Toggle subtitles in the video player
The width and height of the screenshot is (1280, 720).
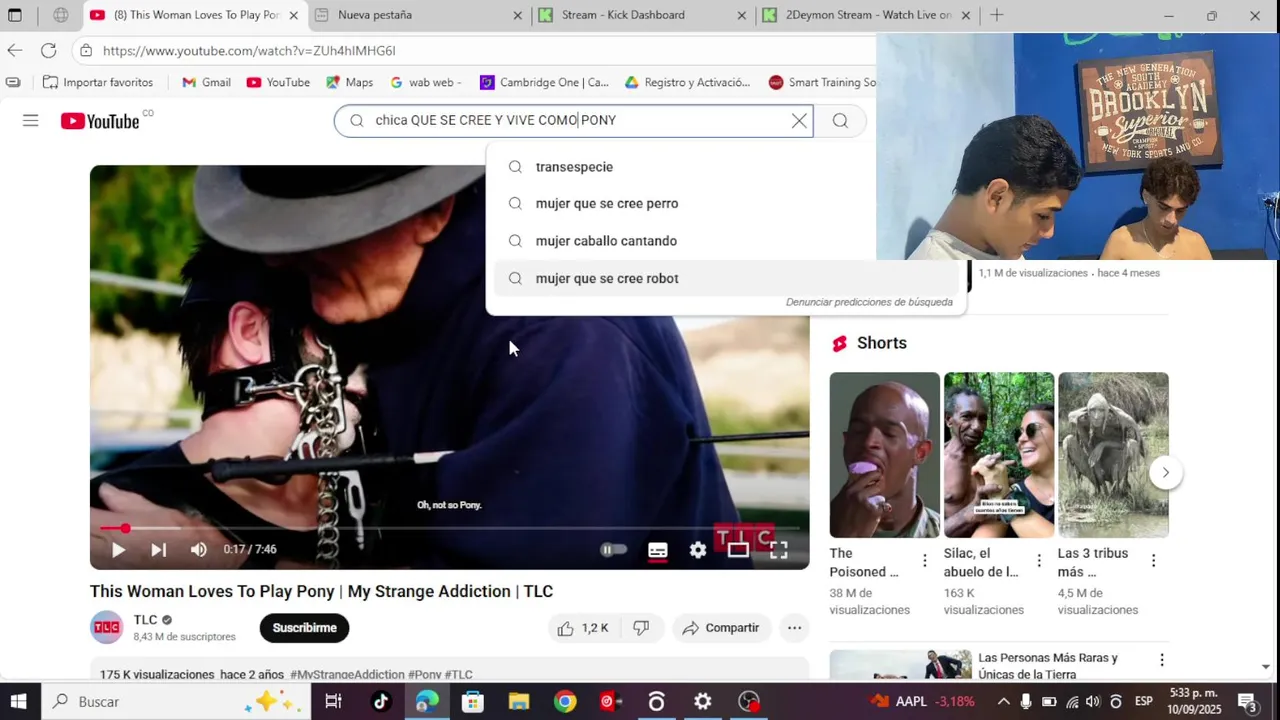tap(658, 549)
